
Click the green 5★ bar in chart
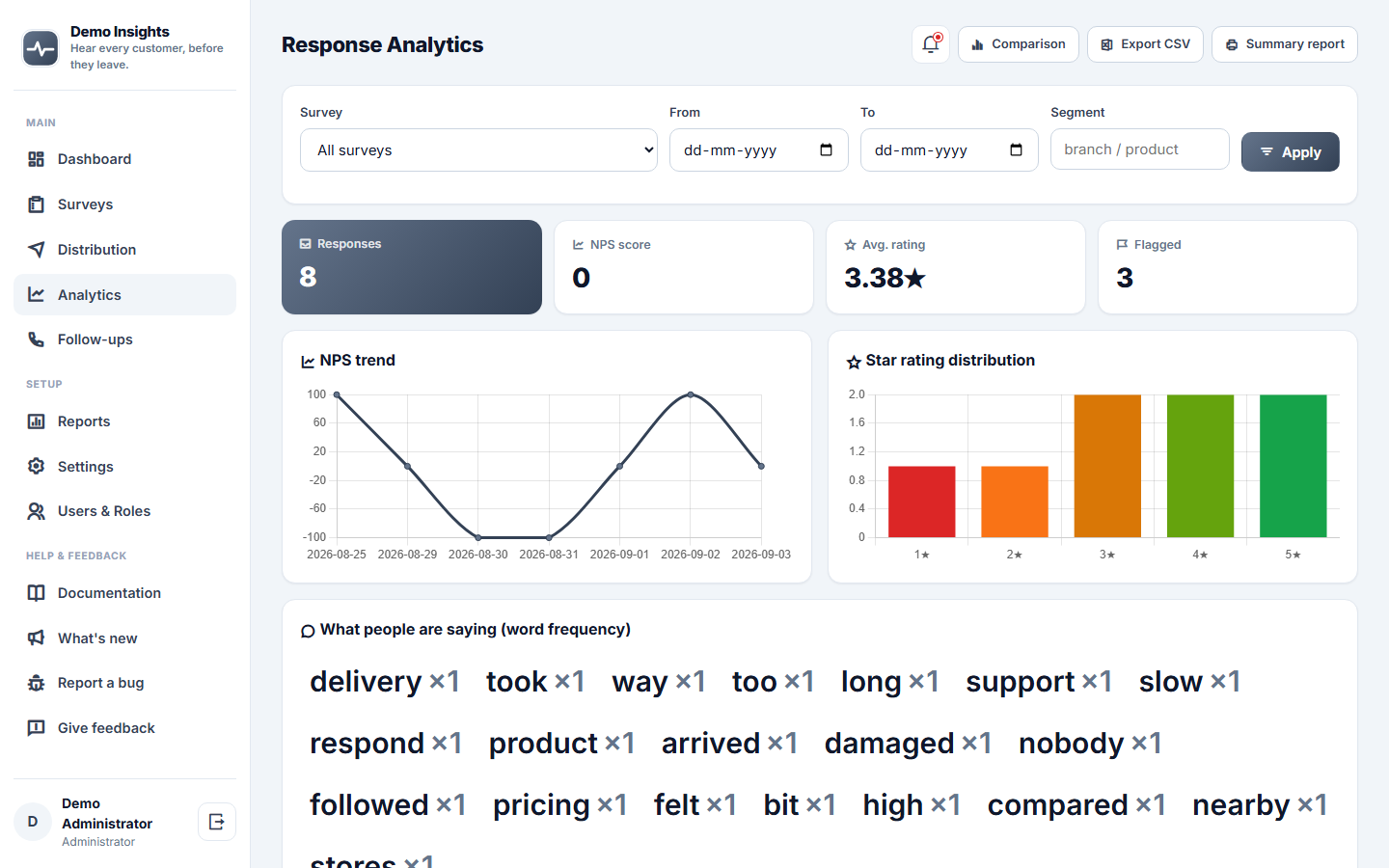(1293, 466)
